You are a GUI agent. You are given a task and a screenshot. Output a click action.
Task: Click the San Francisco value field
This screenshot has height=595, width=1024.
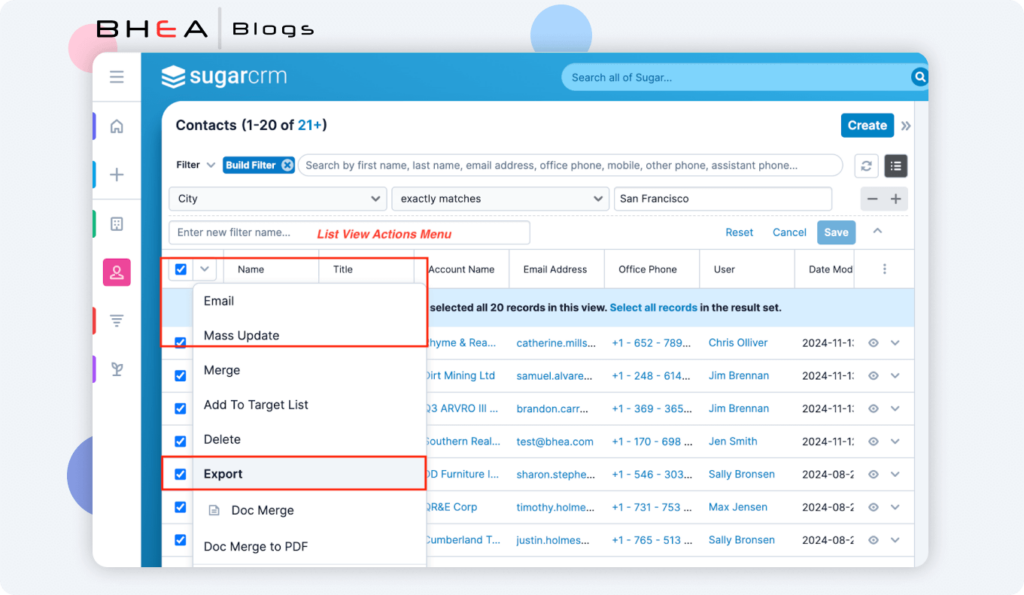coord(722,199)
